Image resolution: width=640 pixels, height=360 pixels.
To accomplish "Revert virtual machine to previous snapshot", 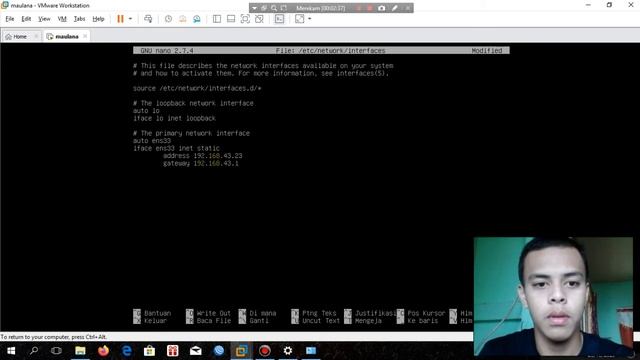I will pos(182,19).
